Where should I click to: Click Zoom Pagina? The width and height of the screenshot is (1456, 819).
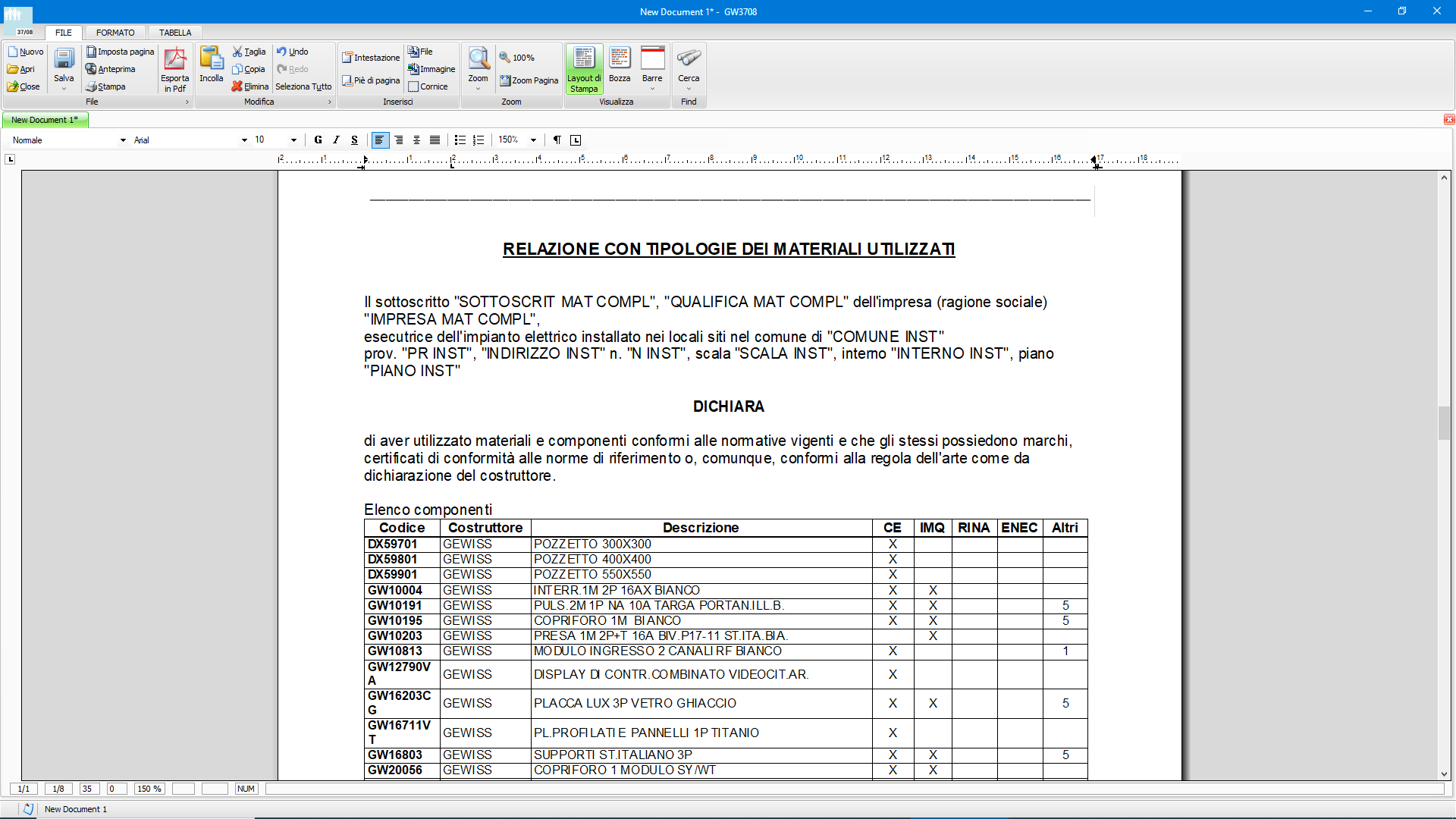point(529,80)
